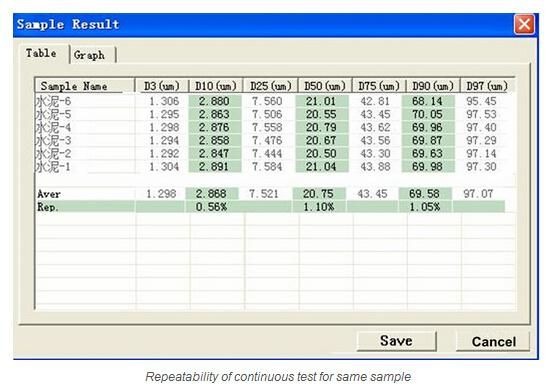This screenshot has width=553, height=389.
Task: Close the Sample Result dialog
Action: [x=524, y=24]
